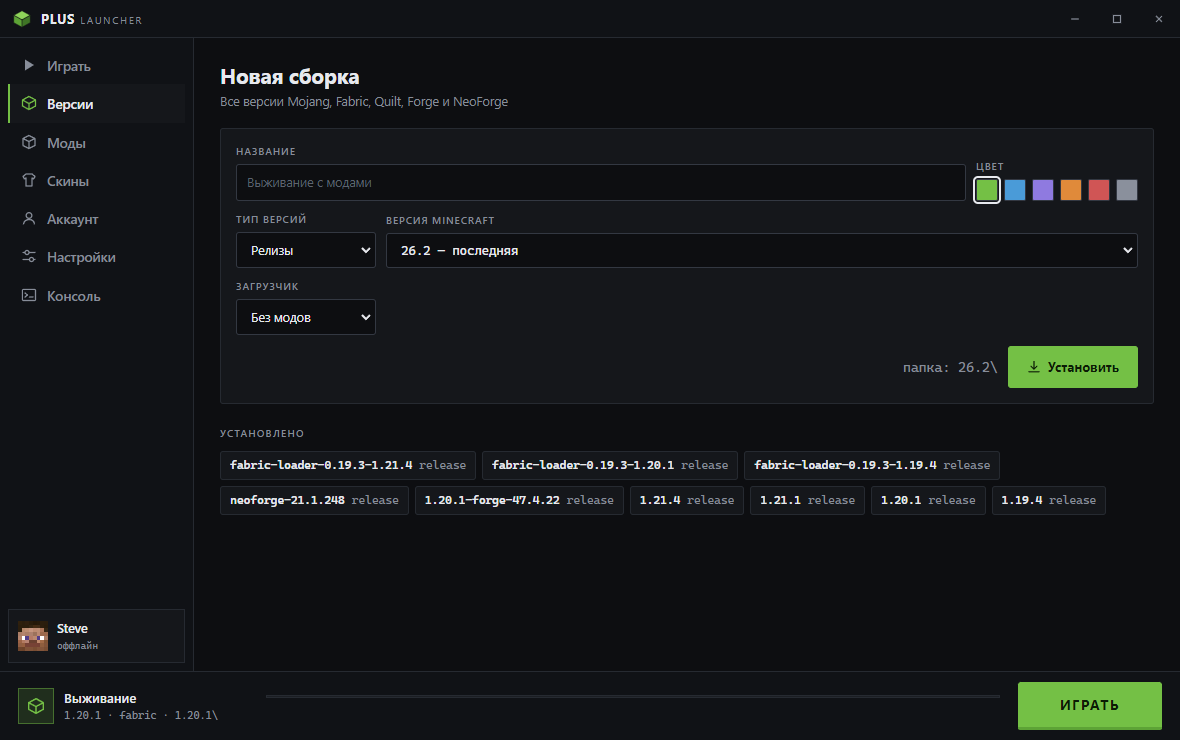Click installed fabric-loader-0.19.3-1.21.4 chip
The image size is (1180, 740).
pyautogui.click(x=348, y=465)
